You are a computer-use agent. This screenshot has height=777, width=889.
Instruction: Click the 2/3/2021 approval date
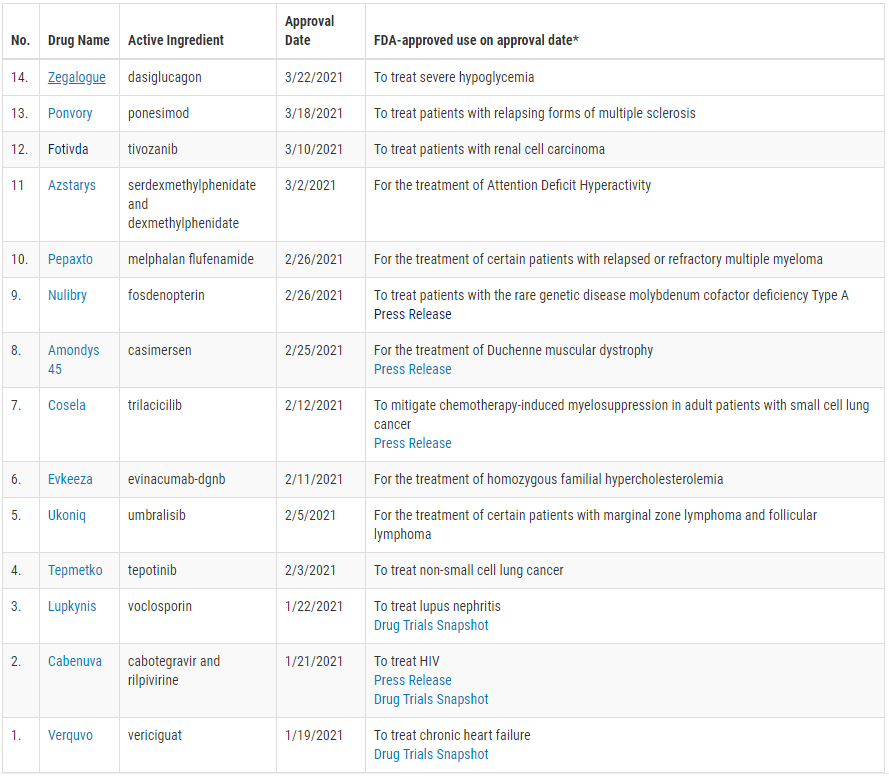[310, 570]
